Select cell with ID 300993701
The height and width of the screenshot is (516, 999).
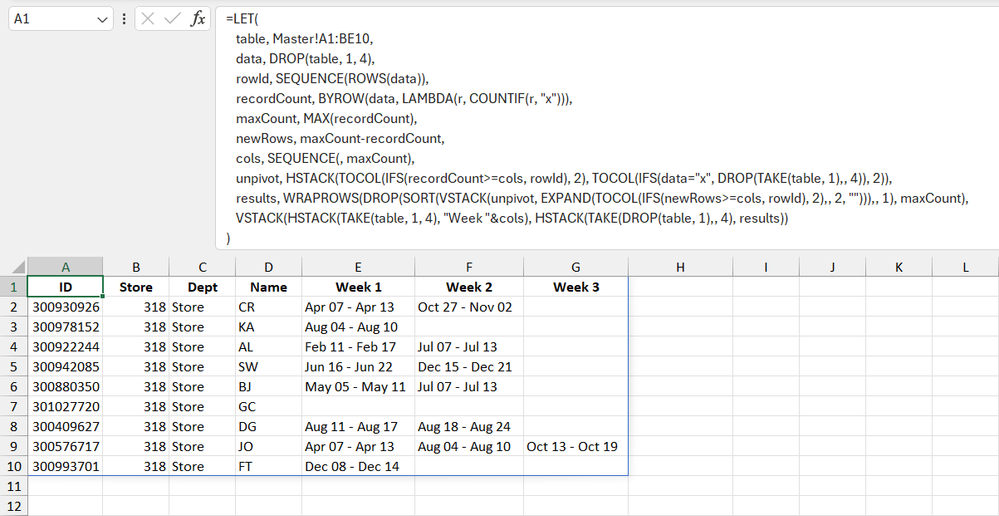pyautogui.click(x=65, y=466)
